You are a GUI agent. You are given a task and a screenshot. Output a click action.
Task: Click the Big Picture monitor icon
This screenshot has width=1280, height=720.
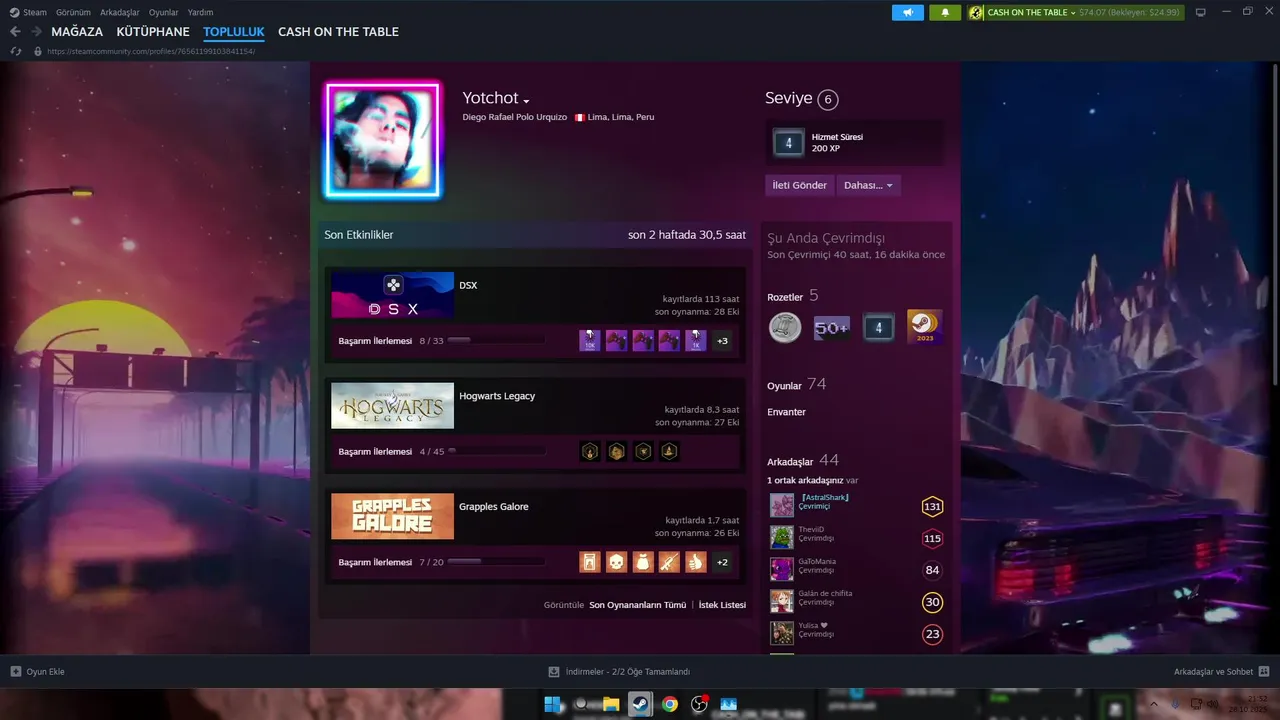point(1201,12)
